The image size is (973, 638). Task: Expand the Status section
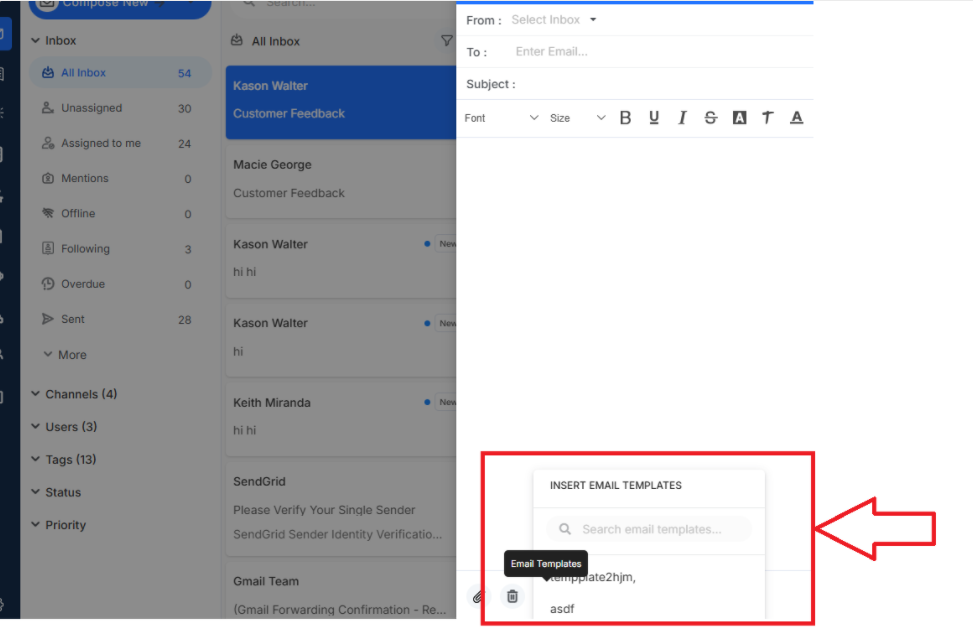[56, 493]
